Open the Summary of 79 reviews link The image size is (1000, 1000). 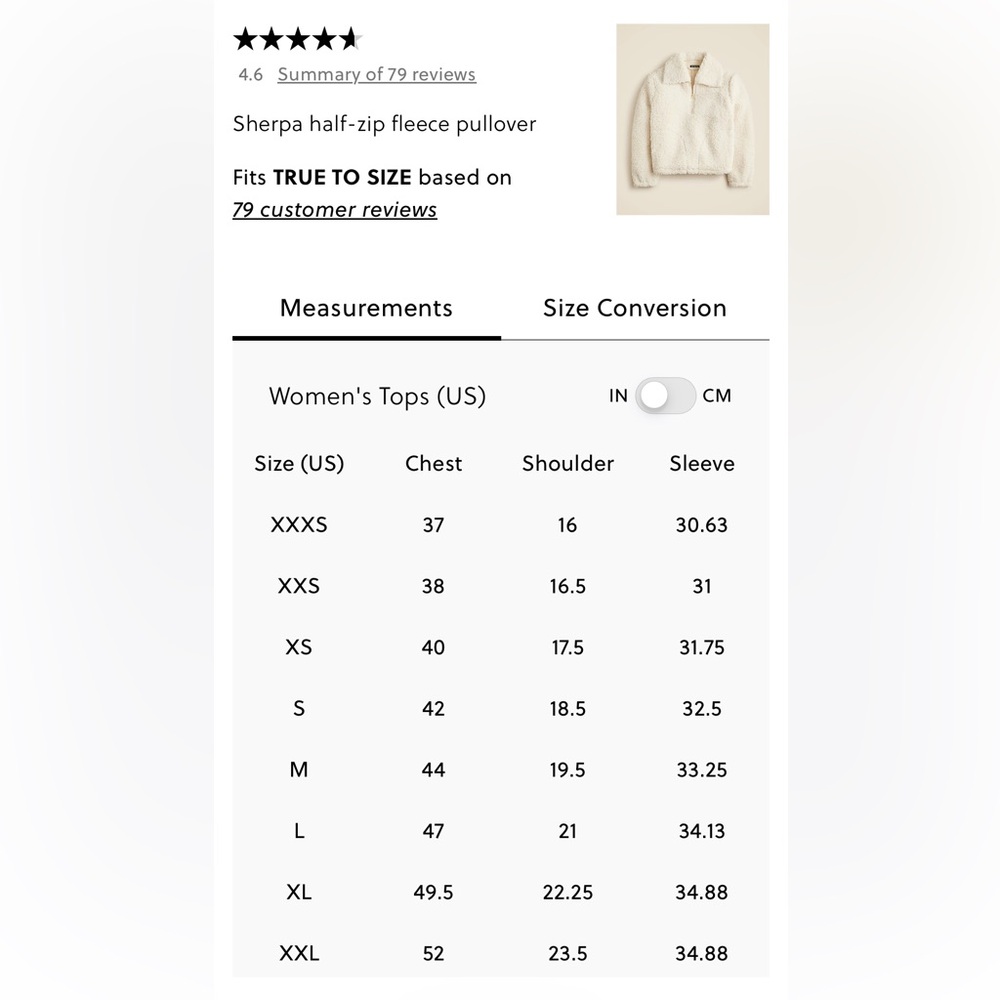(376, 75)
